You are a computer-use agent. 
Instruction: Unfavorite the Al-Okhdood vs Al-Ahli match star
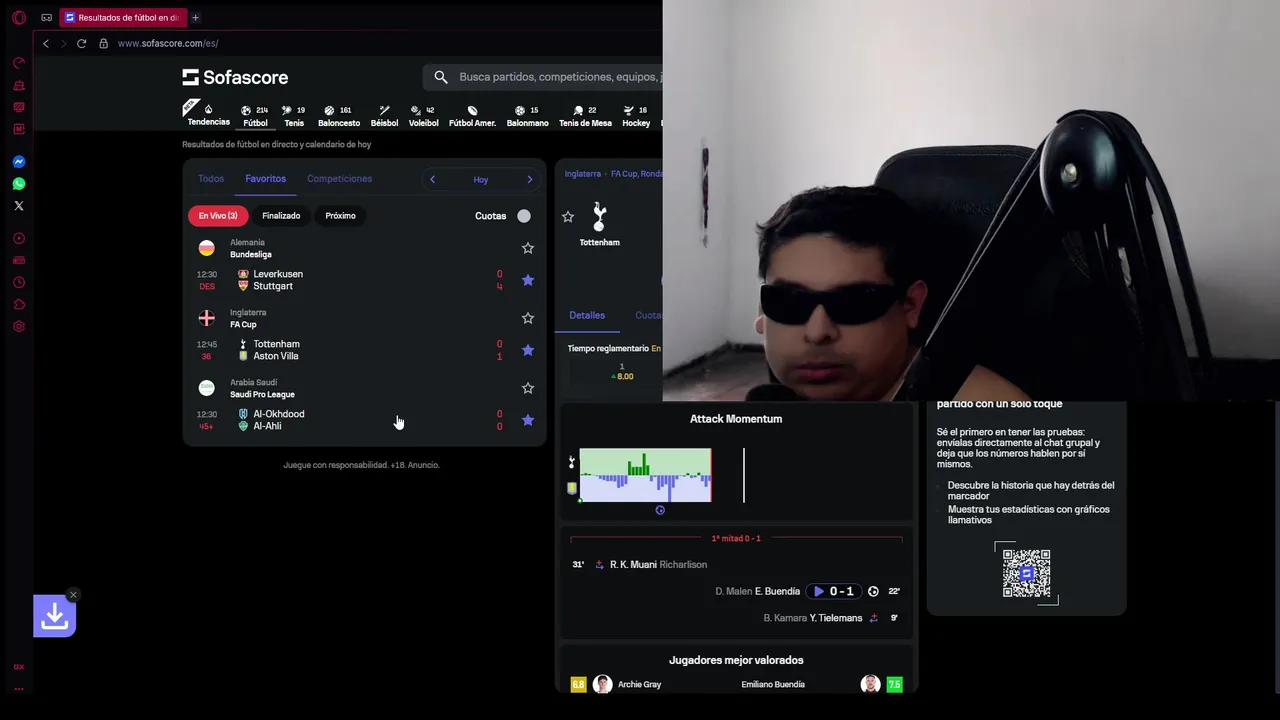(x=528, y=420)
